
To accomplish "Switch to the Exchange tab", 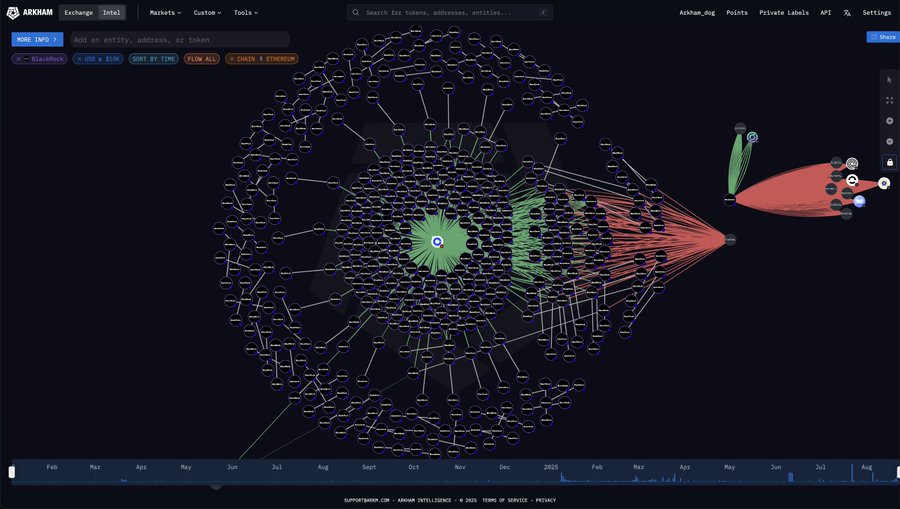I will 78,13.
